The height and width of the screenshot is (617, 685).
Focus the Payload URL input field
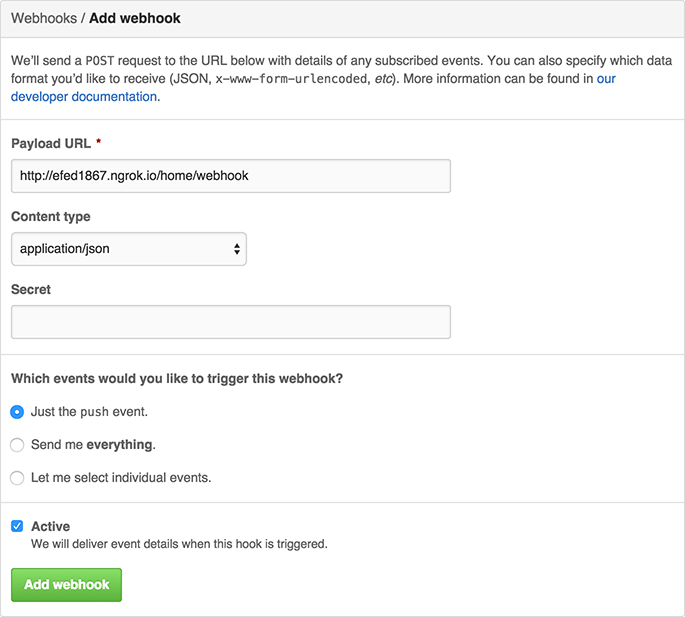pos(231,176)
